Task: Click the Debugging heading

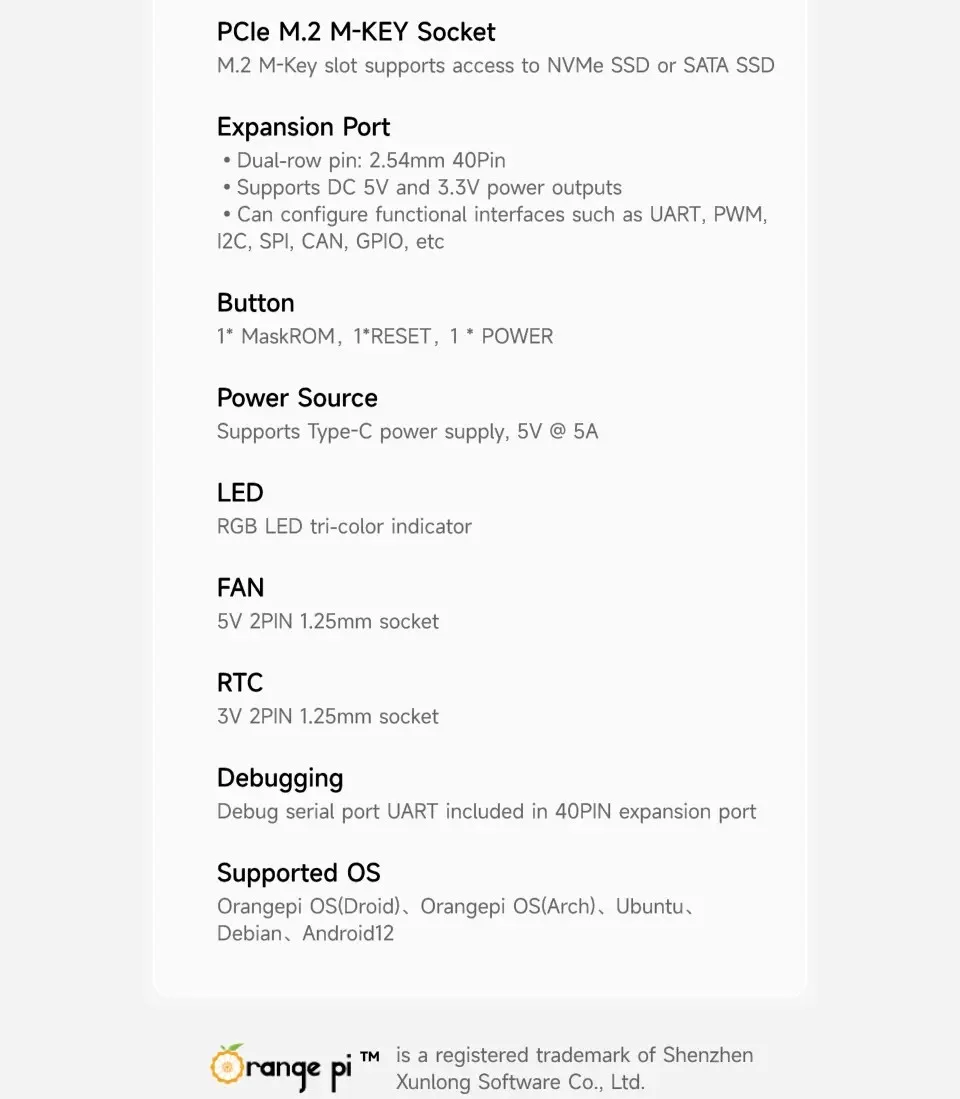Action: click(x=280, y=778)
